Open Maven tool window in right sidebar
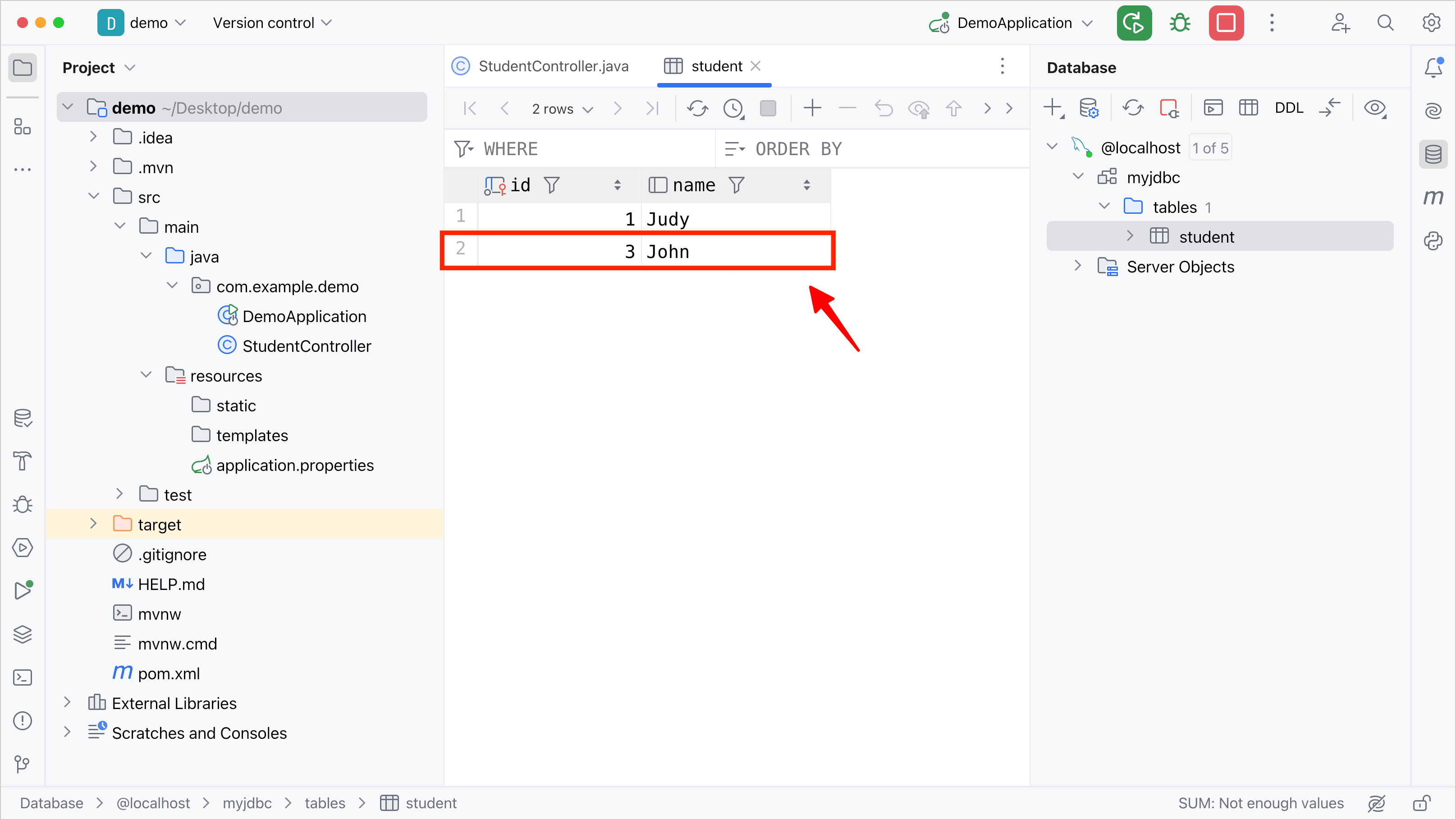 pyautogui.click(x=1433, y=197)
